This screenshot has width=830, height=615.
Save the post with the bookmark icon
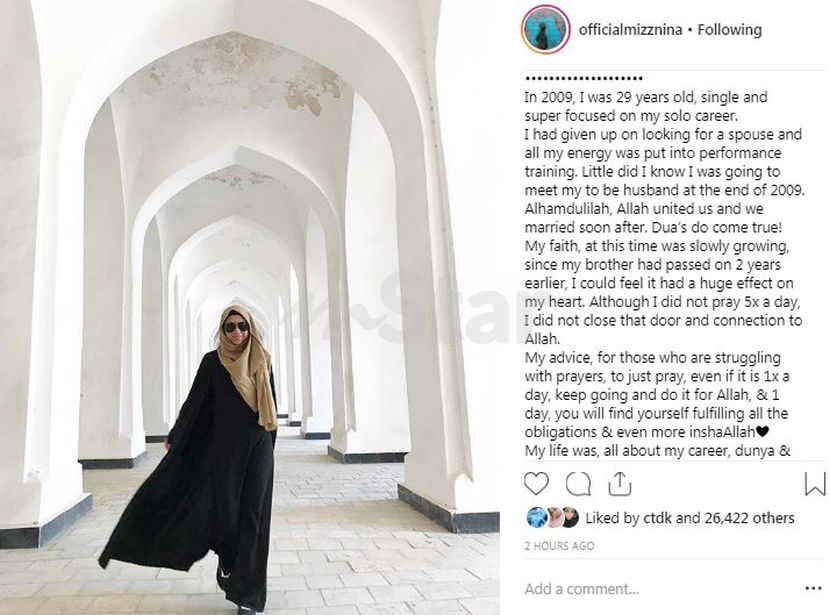tap(815, 483)
